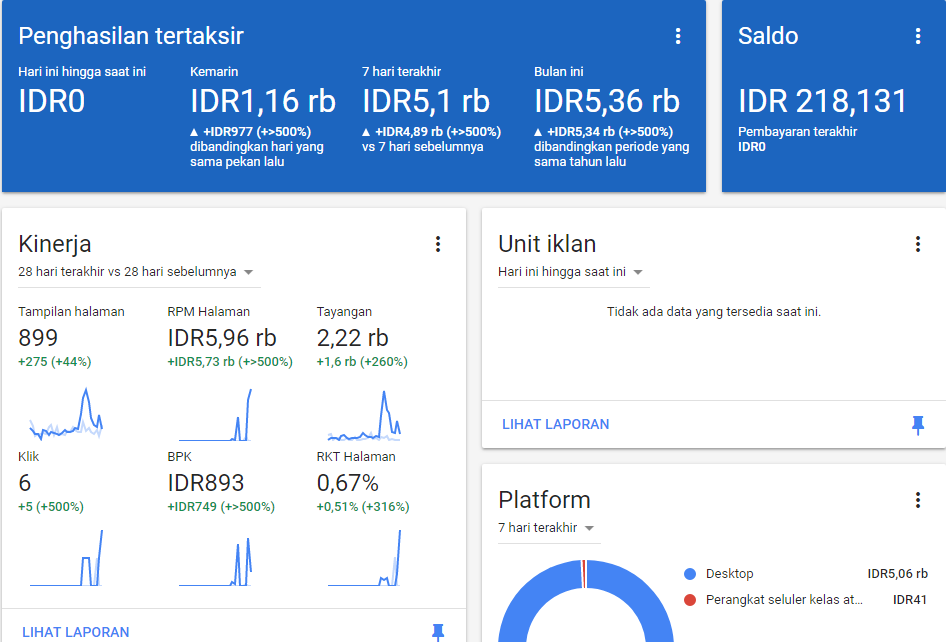Click Bulan ini value IDR5,36 rb
Viewport: 946px width, 642px height.
[x=606, y=101]
